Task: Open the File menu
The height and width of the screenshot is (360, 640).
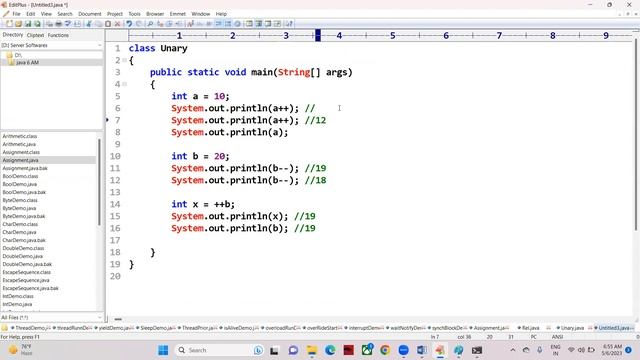Action: click(x=16, y=14)
